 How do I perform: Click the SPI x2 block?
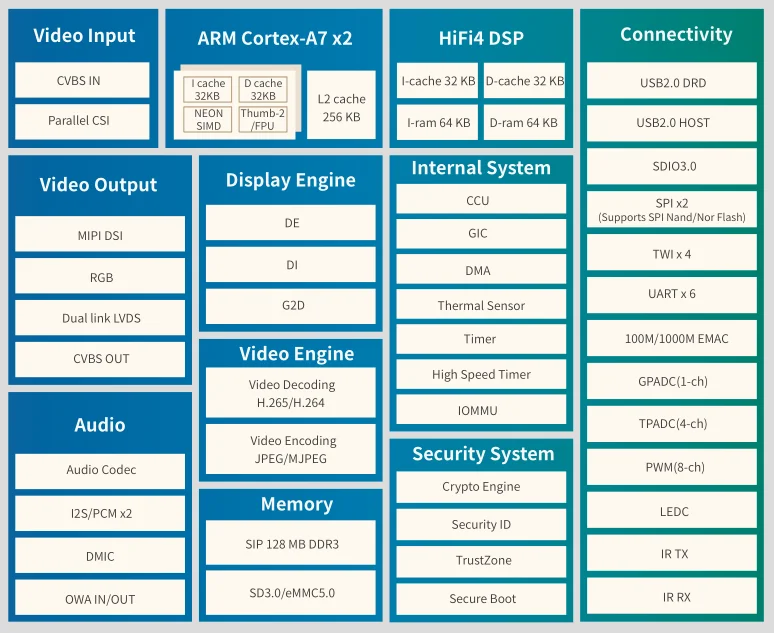click(672, 209)
